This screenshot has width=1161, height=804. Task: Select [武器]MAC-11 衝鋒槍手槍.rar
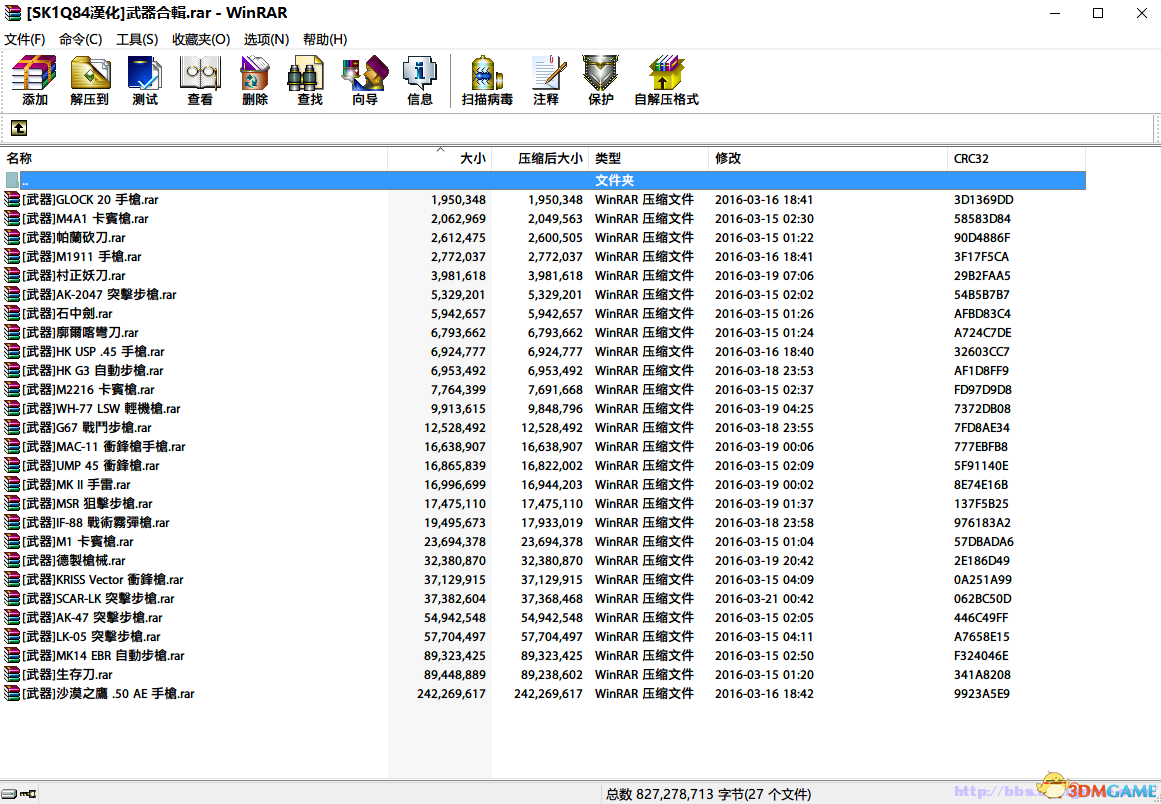tap(104, 446)
